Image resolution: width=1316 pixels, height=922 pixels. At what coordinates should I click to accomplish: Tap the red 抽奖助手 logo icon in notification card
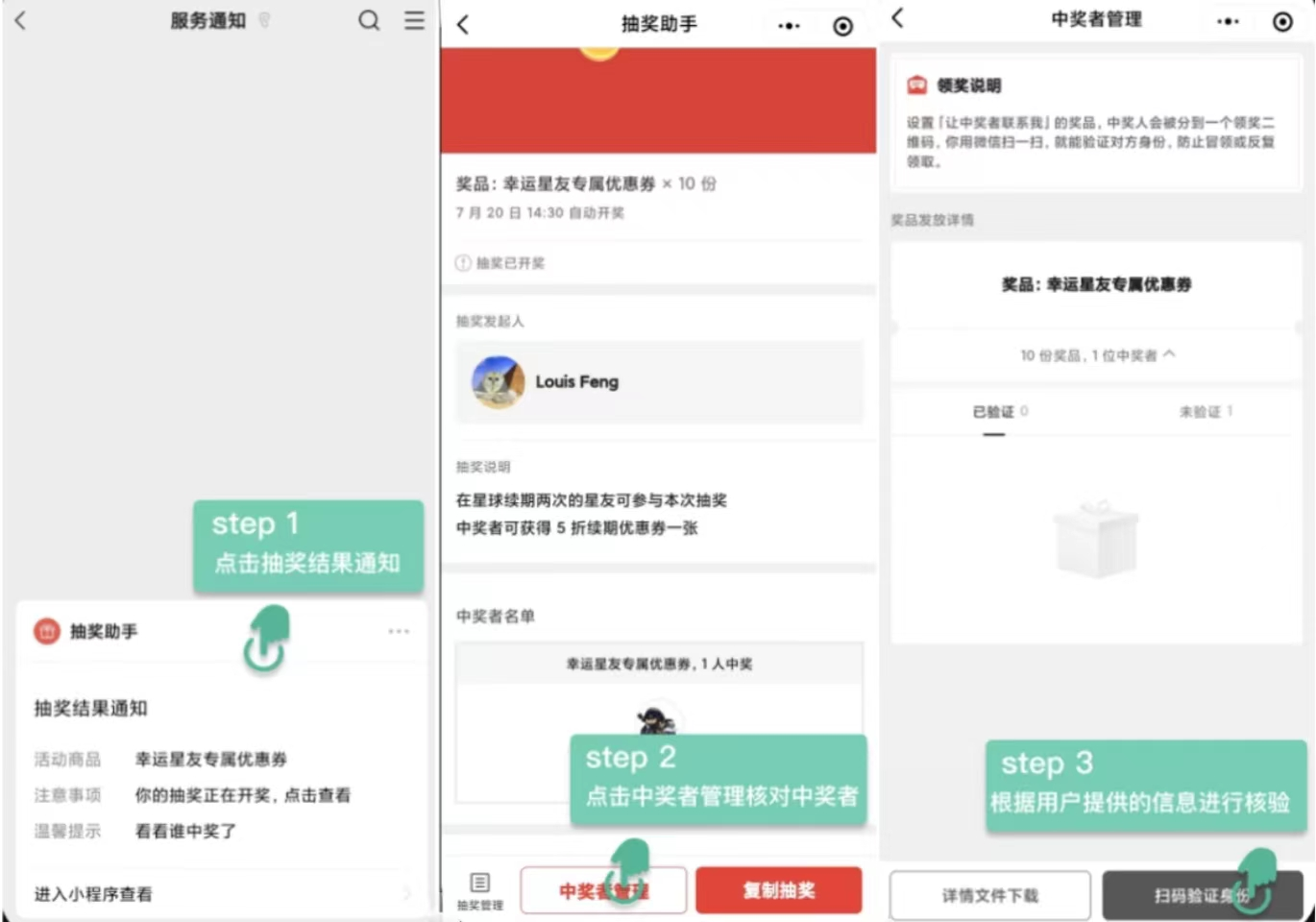pos(47,631)
